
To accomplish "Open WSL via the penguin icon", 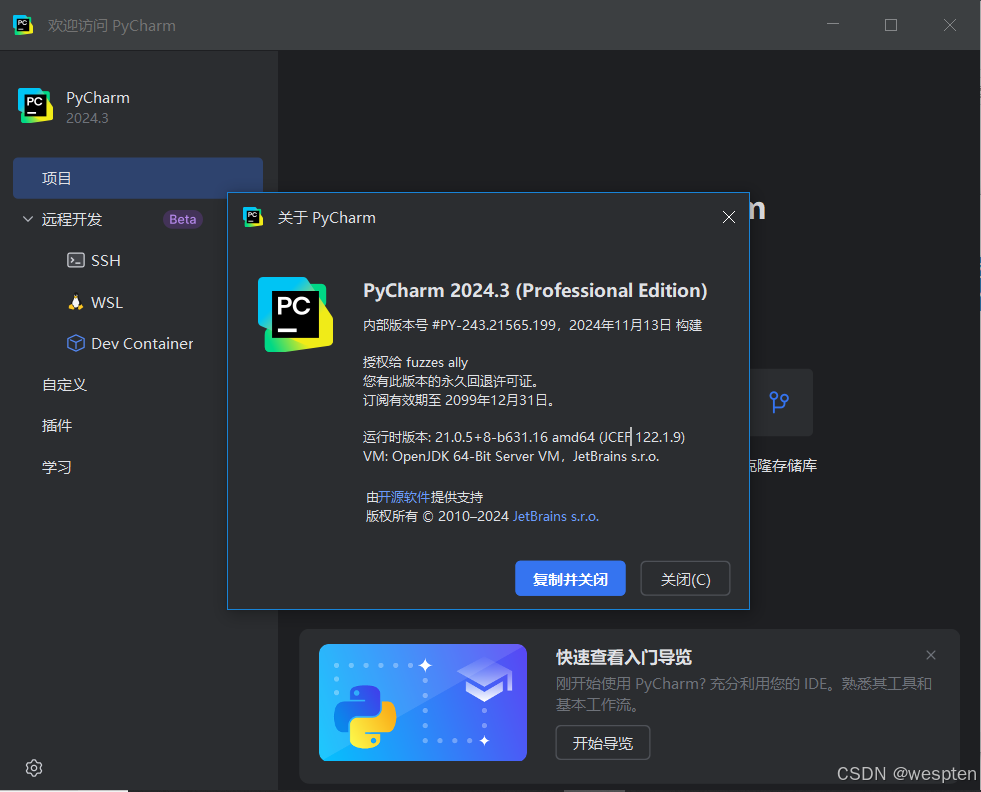I will point(75,301).
